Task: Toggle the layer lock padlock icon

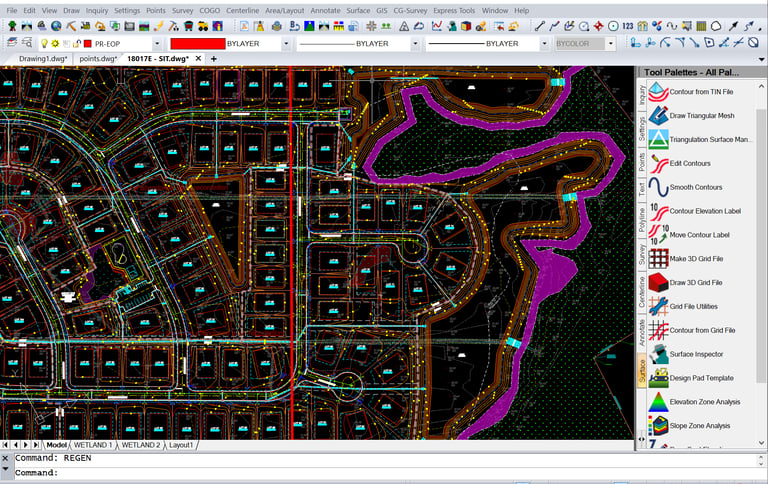Action: [75, 44]
